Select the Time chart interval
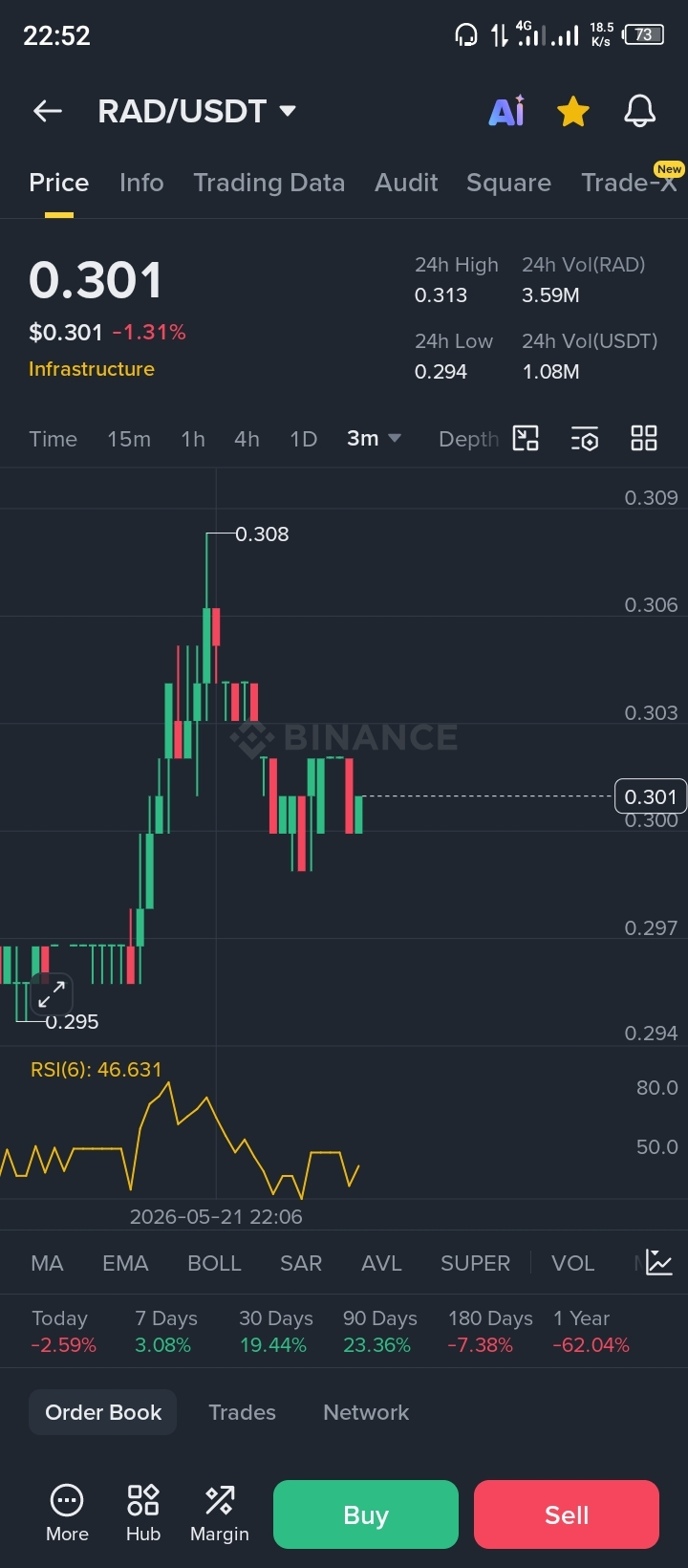Screen dimensions: 688x1568 click(53, 439)
